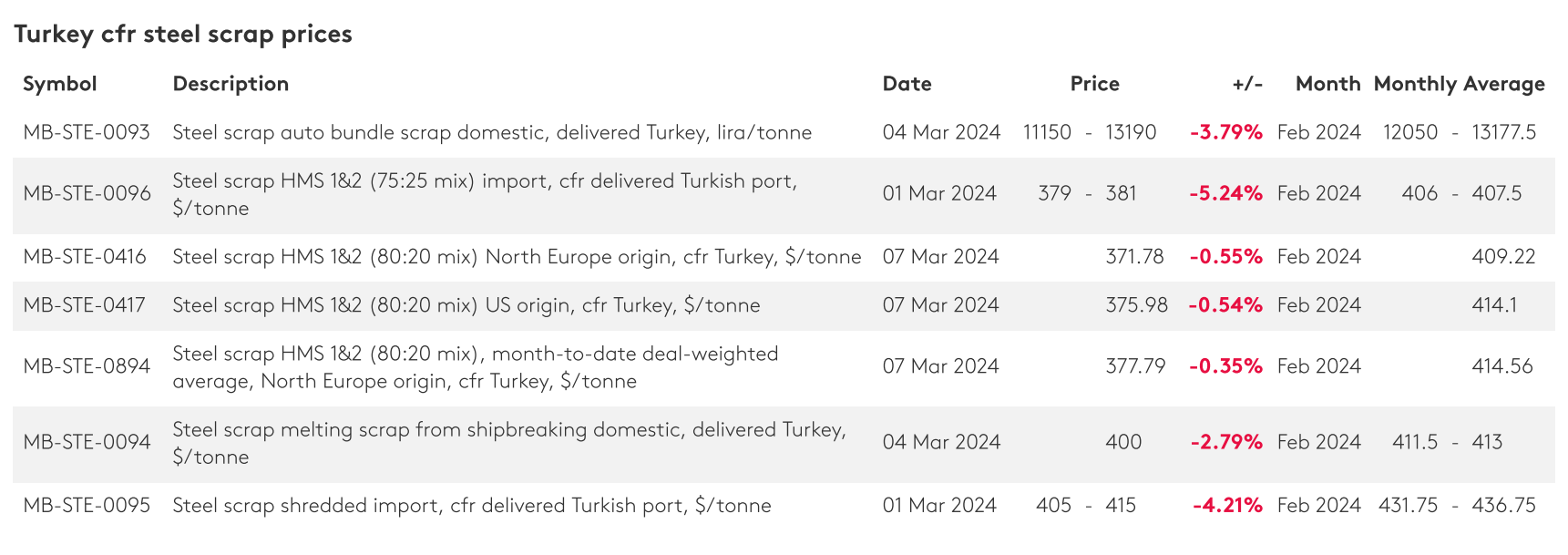Click the -4.21% change value
The height and width of the screenshot is (555, 1568).
pyautogui.click(x=1227, y=506)
